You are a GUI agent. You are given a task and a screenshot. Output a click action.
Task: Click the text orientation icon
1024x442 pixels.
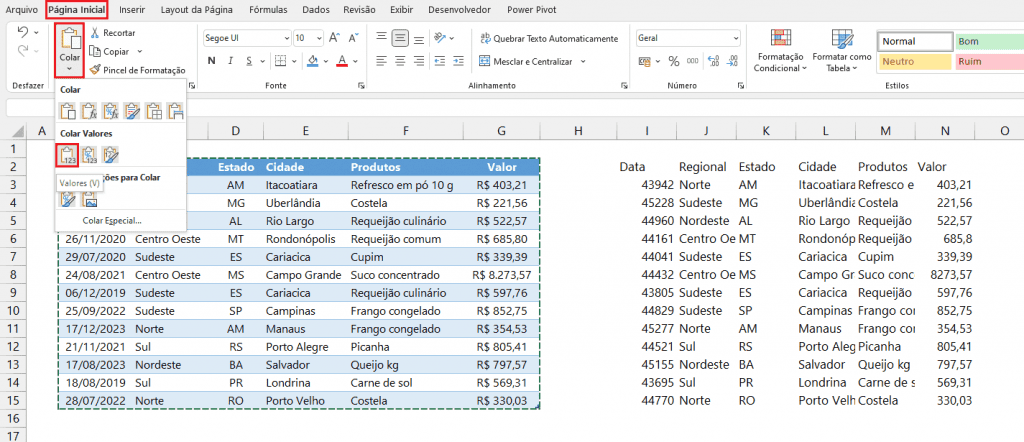pos(440,38)
